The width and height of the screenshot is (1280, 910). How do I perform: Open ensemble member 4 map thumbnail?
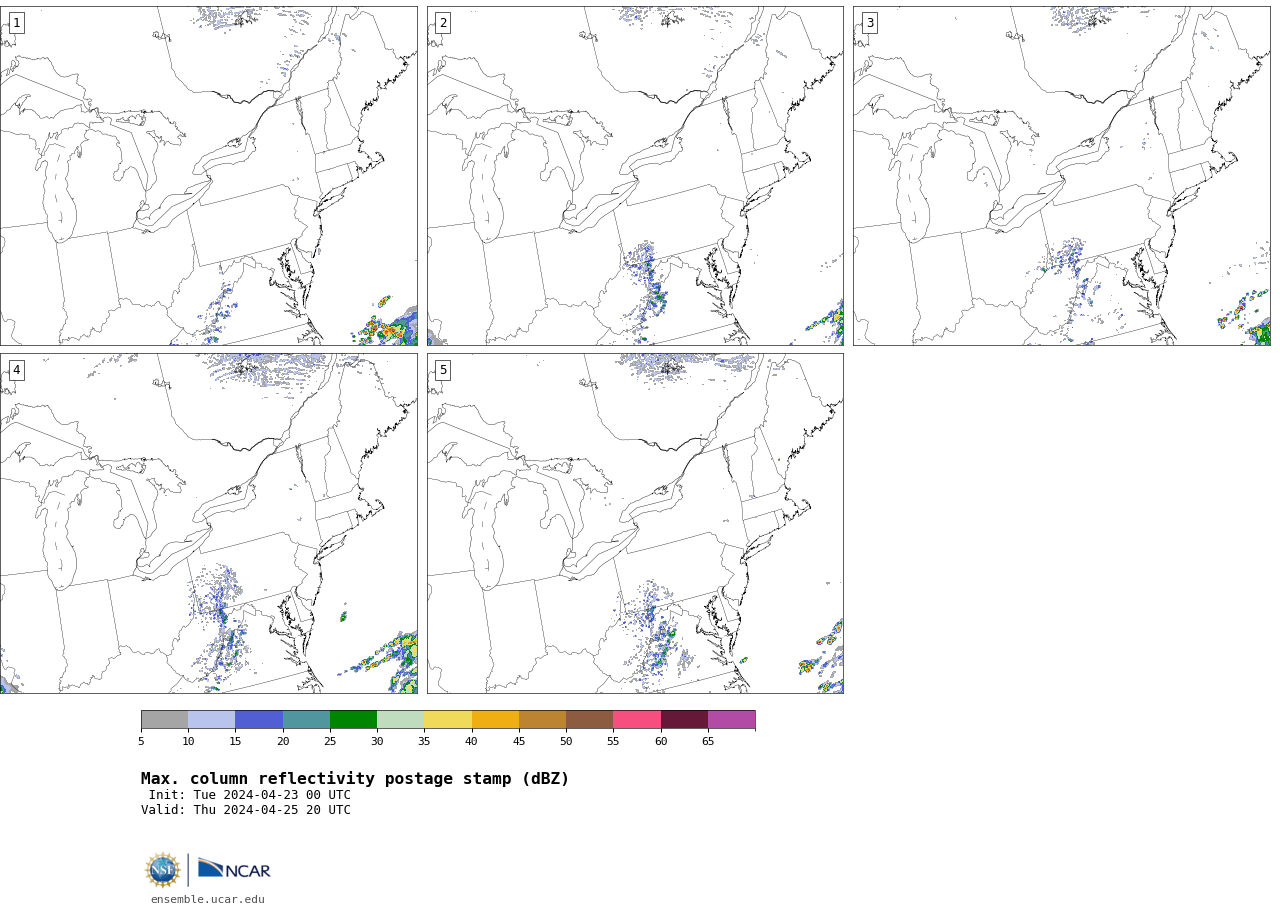208,523
